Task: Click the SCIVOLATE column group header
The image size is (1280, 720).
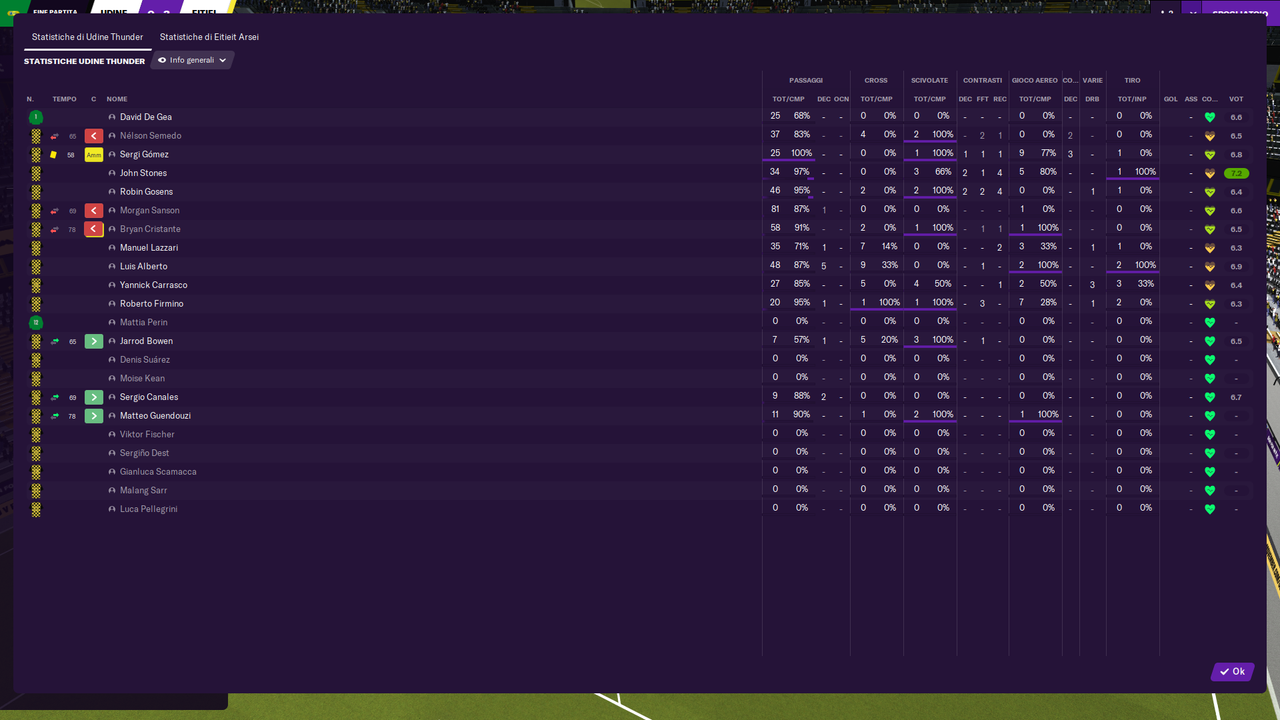Action: (930, 80)
